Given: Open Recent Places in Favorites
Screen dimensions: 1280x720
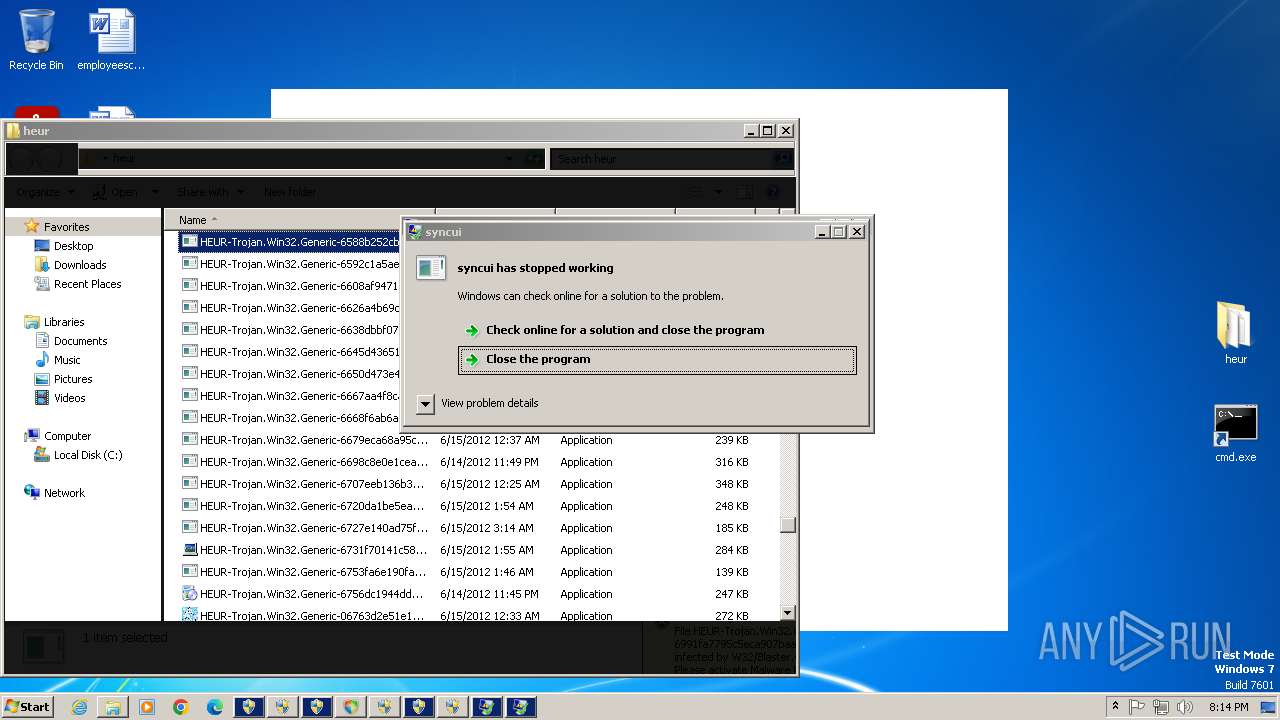Looking at the screenshot, I should point(87,284).
